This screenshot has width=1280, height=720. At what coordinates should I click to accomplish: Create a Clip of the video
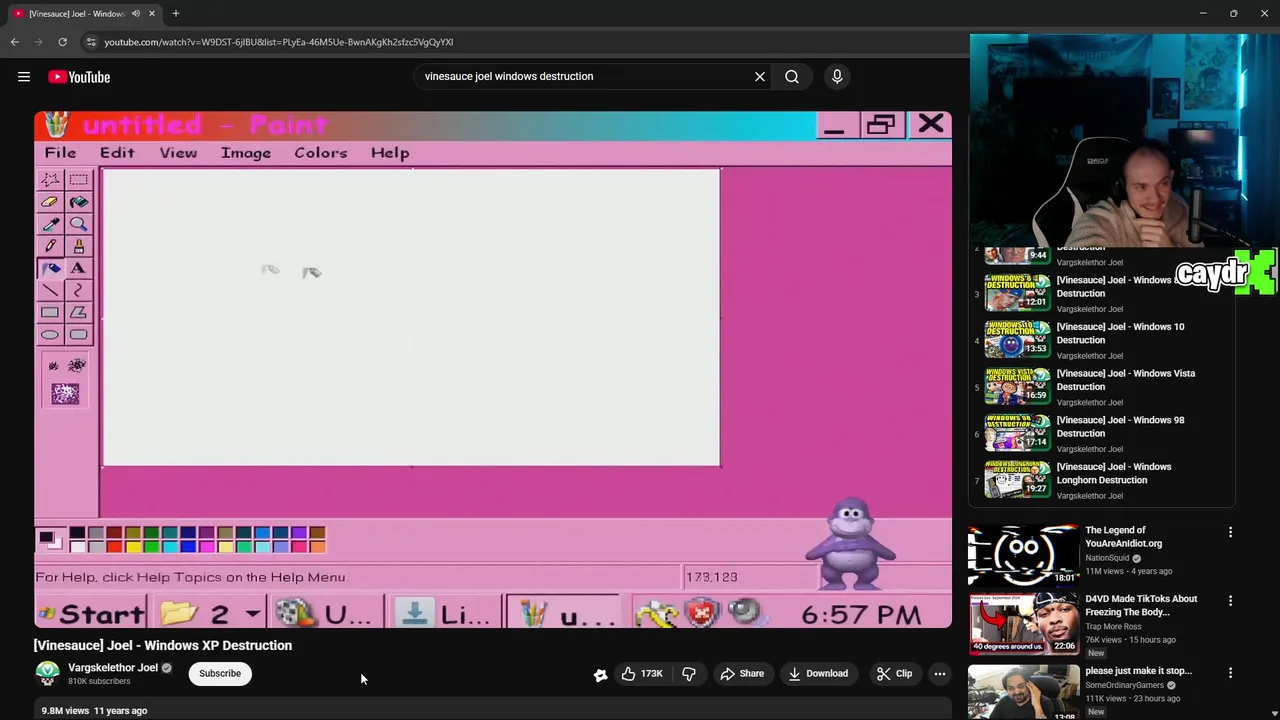tap(894, 674)
